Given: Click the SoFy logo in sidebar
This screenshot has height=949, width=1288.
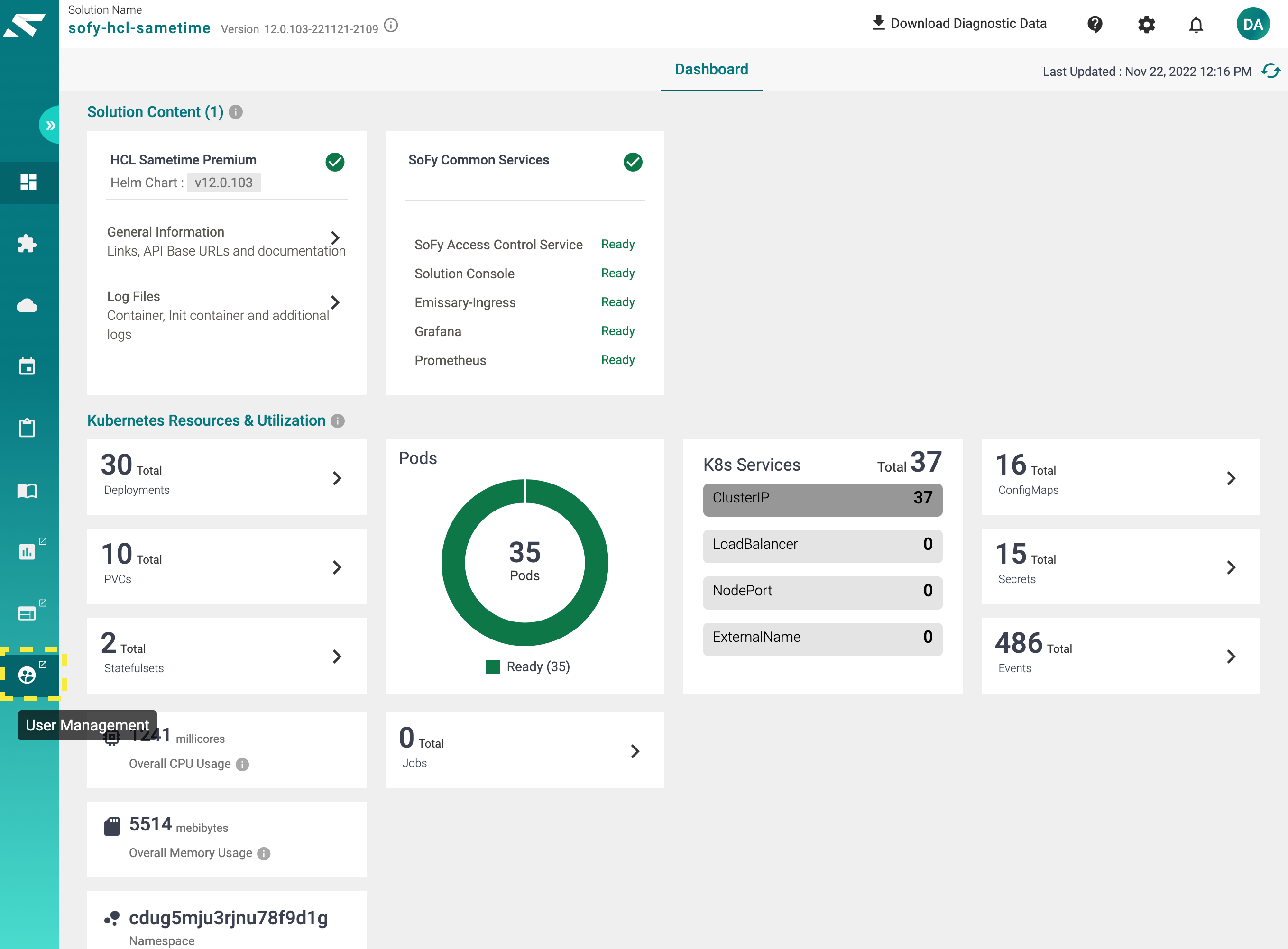Looking at the screenshot, I should pos(24,25).
